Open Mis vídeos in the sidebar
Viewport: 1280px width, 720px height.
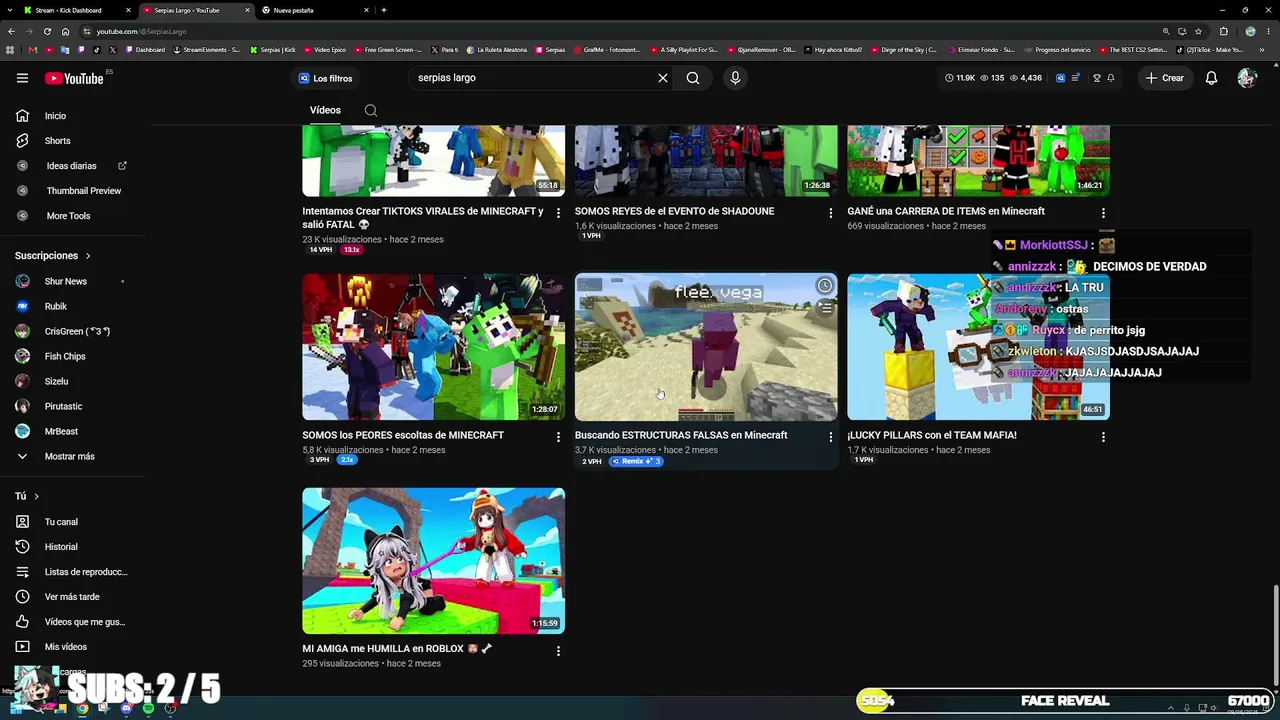(66, 647)
